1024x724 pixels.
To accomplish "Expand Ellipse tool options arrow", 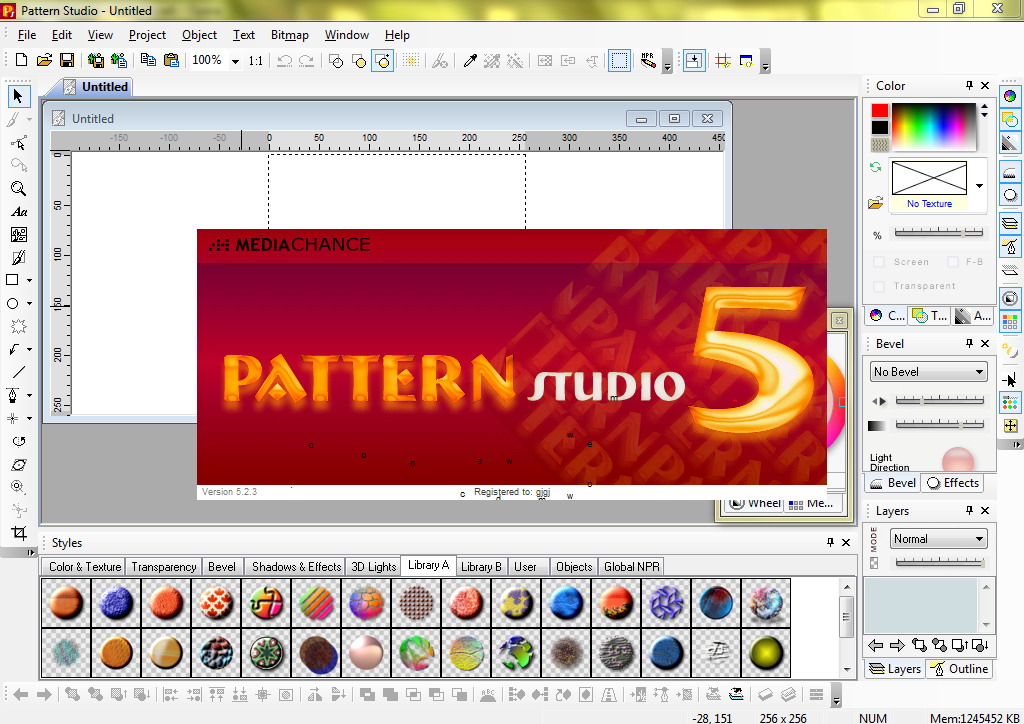I will pyautogui.click(x=29, y=304).
